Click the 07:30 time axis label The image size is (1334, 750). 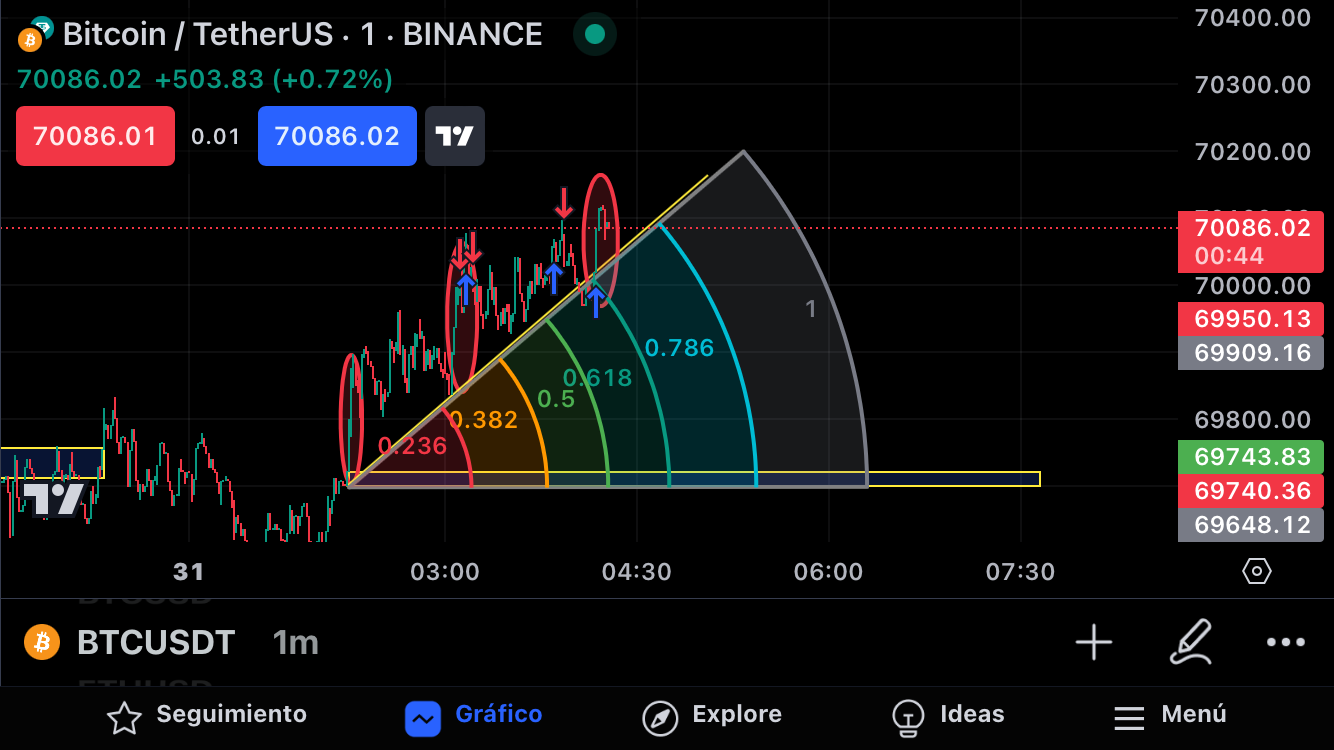point(1019,572)
